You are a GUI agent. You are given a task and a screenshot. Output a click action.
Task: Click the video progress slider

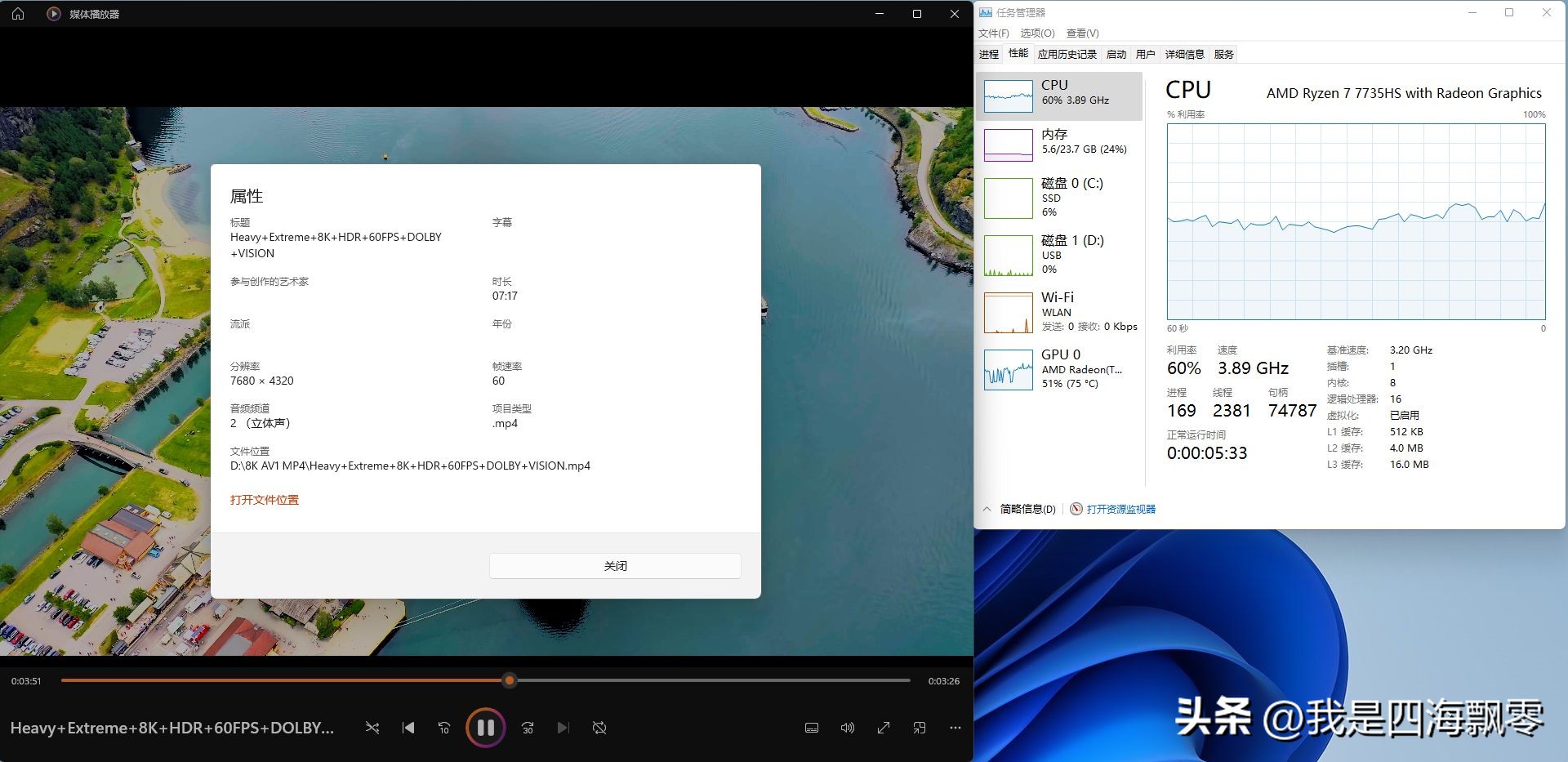click(510, 680)
